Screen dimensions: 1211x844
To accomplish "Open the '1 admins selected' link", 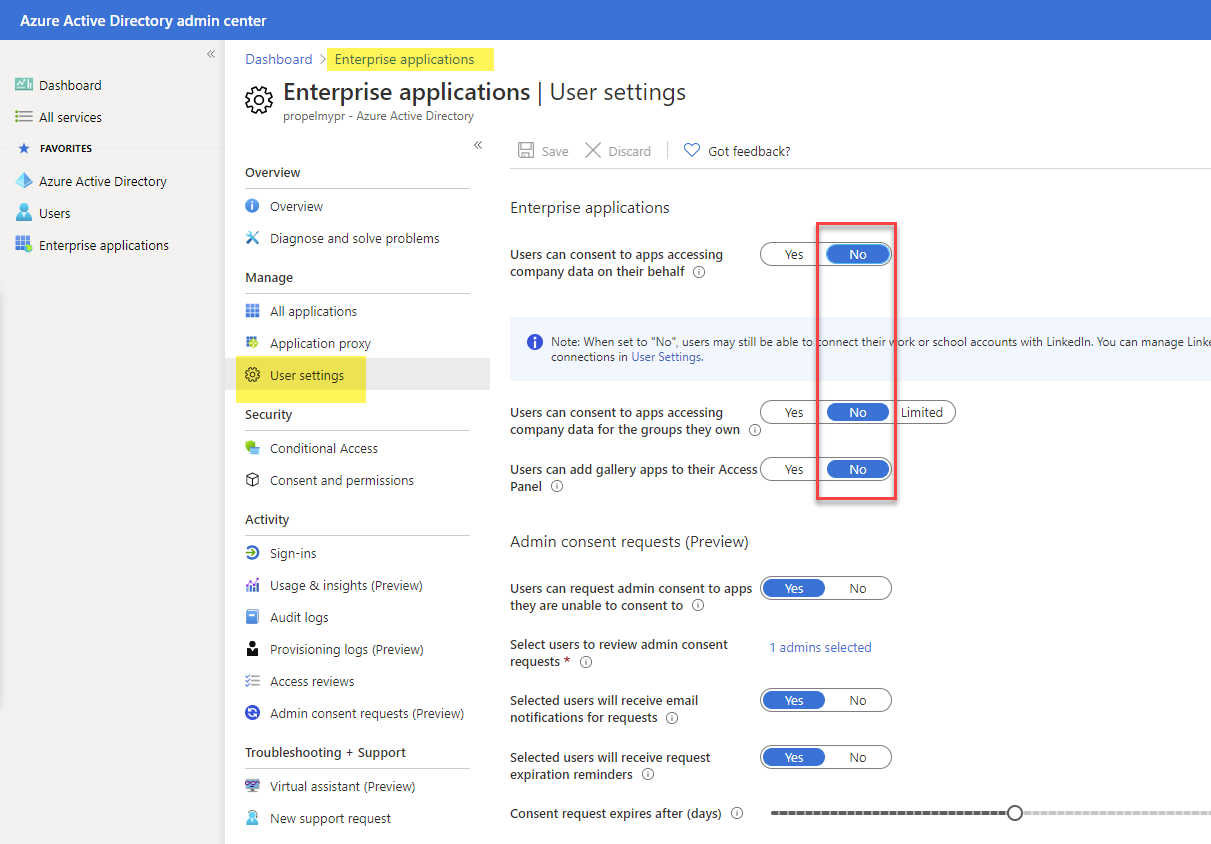I will [x=820, y=647].
